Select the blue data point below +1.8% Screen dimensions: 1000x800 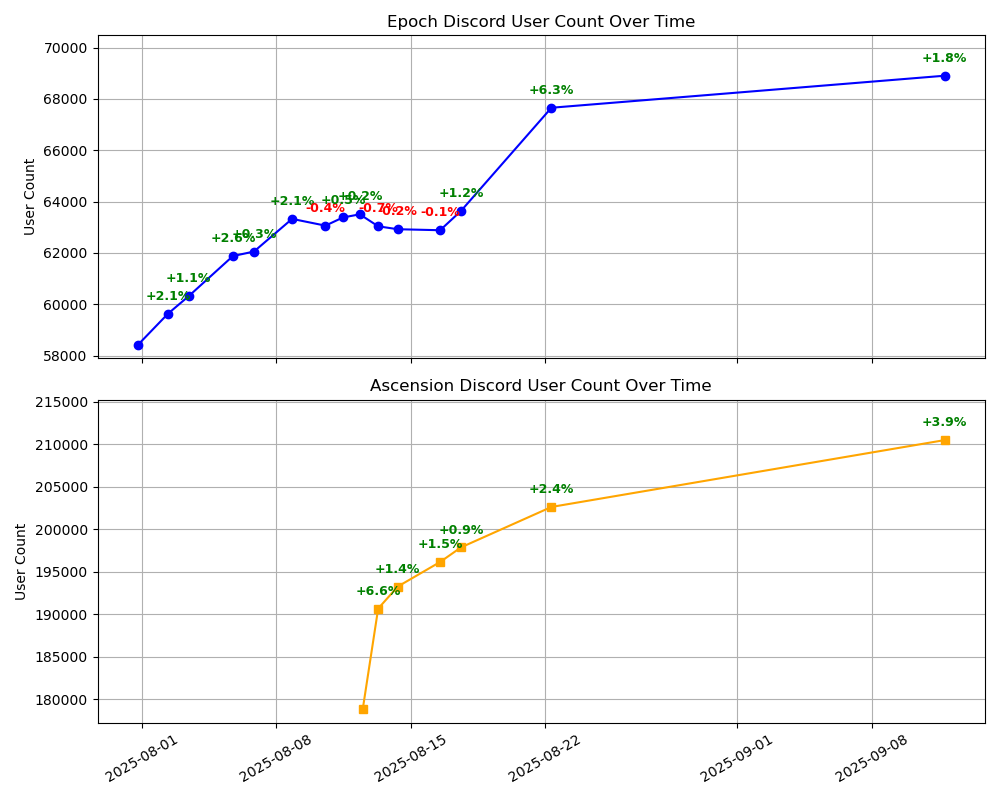click(x=945, y=77)
